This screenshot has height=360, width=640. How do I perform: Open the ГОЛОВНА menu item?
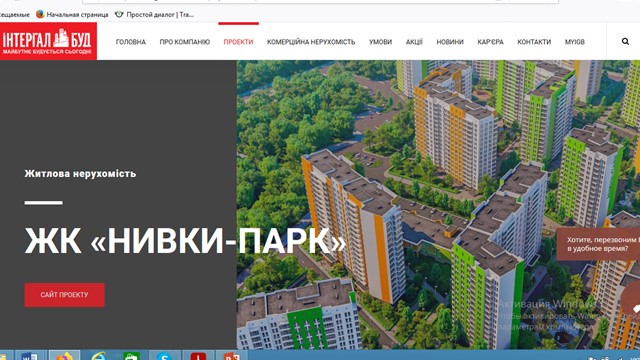tap(131, 42)
